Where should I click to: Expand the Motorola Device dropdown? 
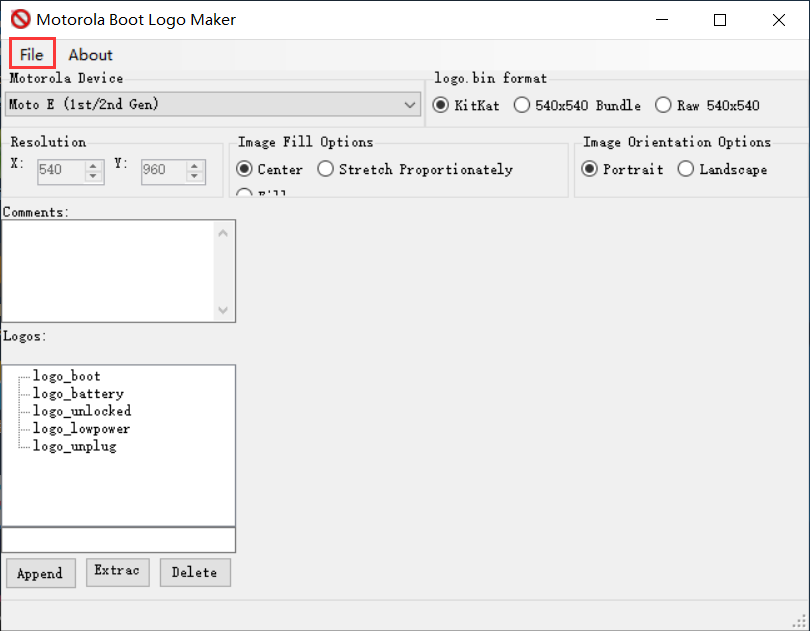pos(410,104)
